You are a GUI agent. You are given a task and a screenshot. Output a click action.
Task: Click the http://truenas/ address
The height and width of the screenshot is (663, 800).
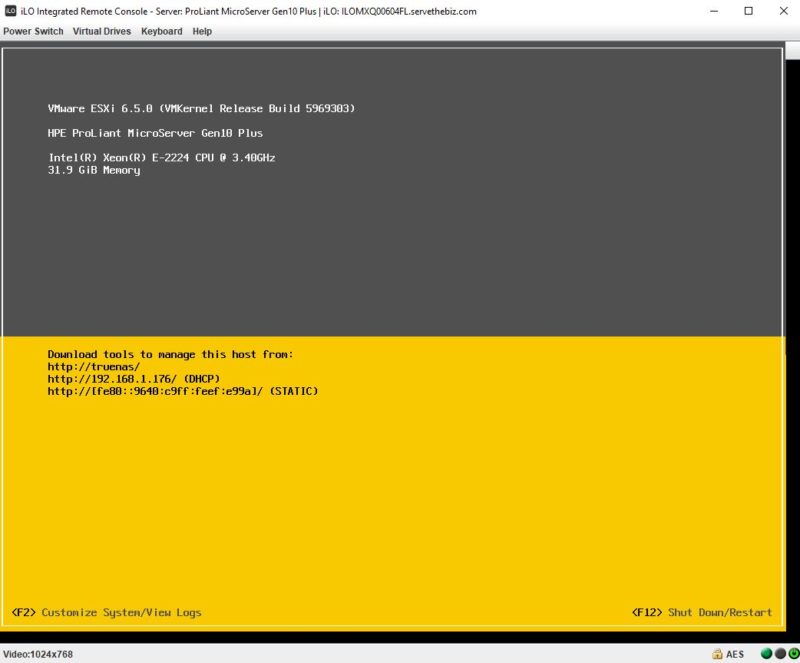[93, 366]
